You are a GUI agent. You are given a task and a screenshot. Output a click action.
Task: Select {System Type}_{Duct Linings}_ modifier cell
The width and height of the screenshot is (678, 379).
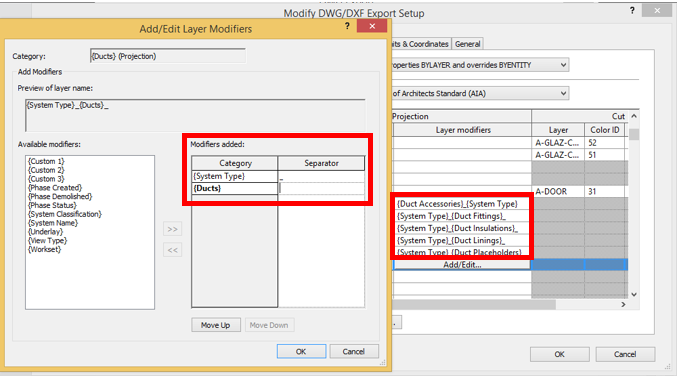click(462, 240)
